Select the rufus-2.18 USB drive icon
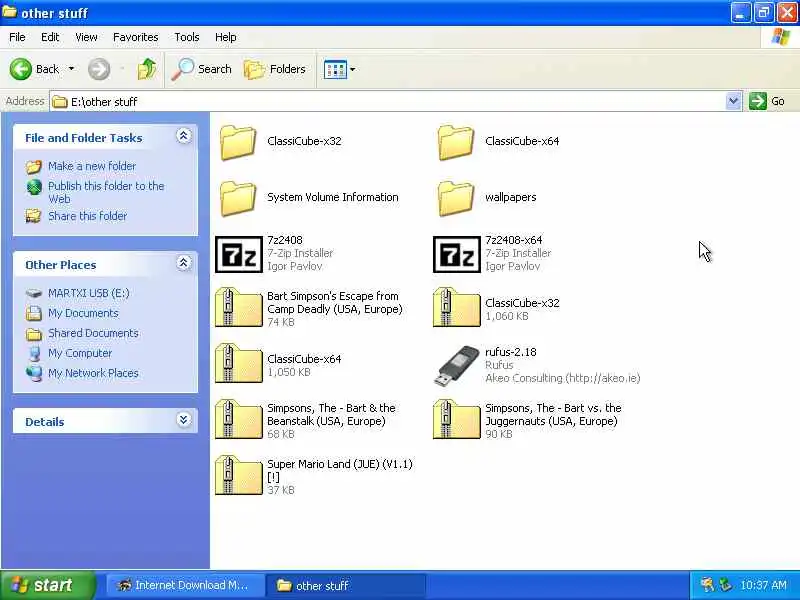 (x=457, y=365)
